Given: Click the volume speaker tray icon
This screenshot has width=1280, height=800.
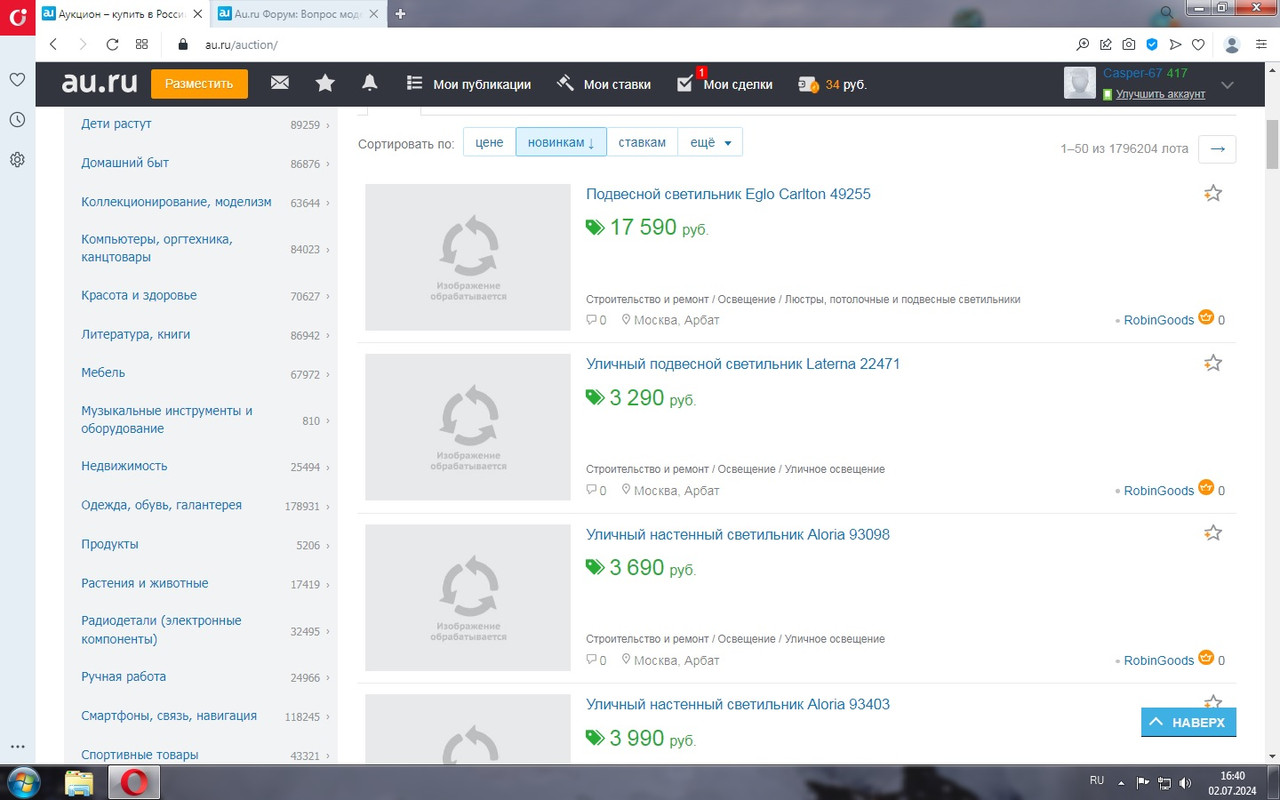Looking at the screenshot, I should pyautogui.click(x=1185, y=782).
